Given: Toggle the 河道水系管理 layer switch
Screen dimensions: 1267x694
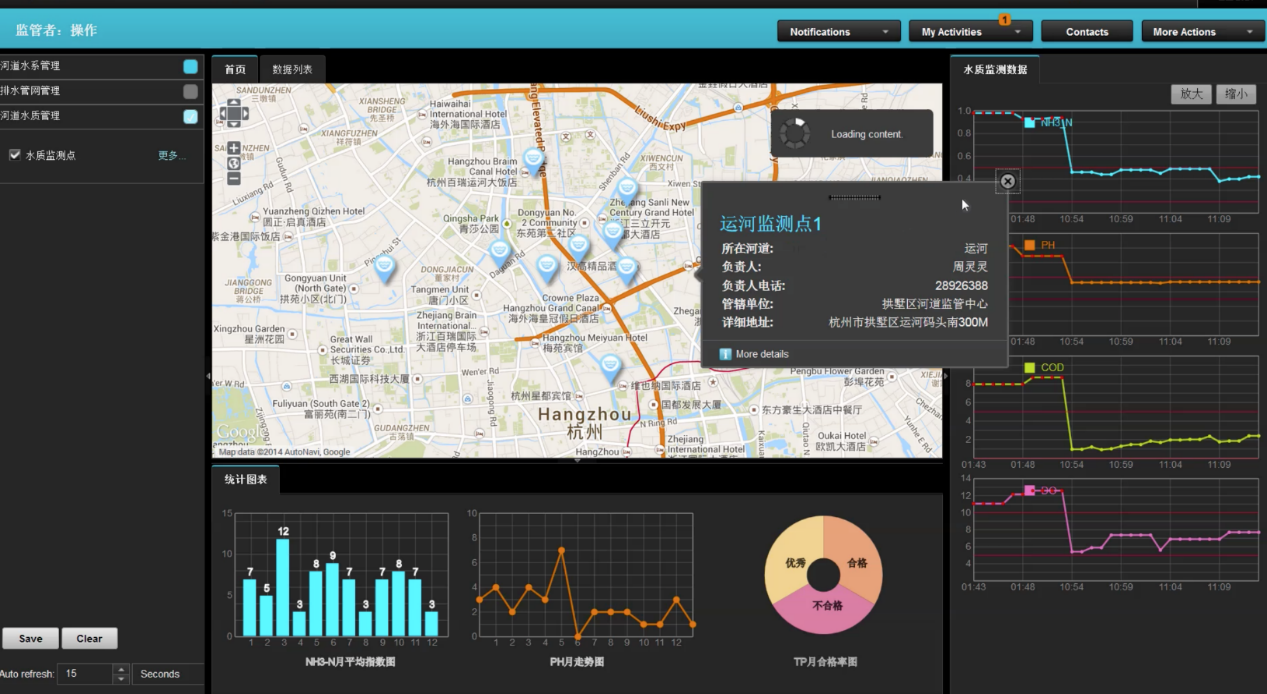Looking at the screenshot, I should coord(190,66).
